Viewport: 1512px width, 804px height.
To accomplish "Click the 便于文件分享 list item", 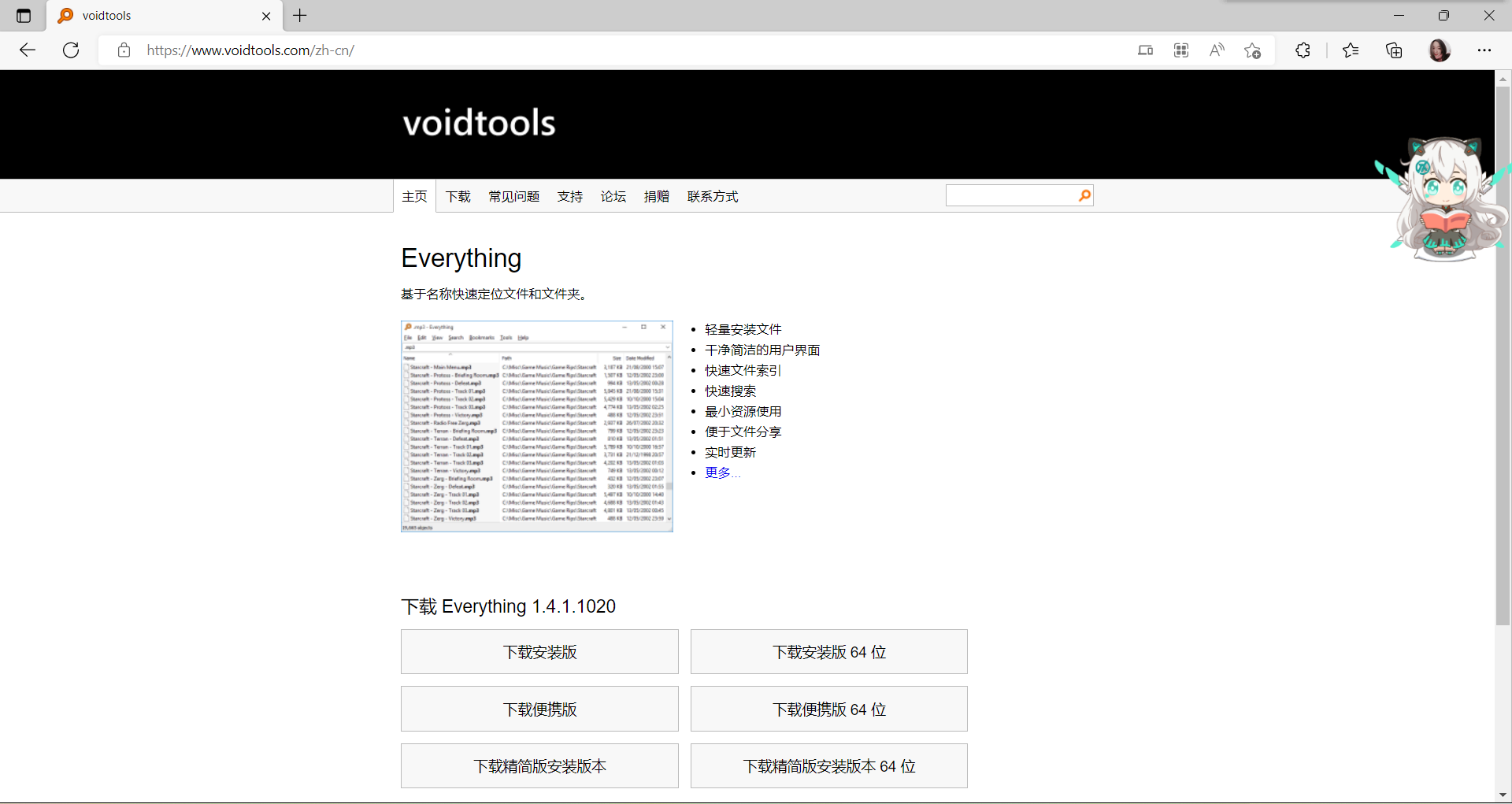I will coord(743,432).
